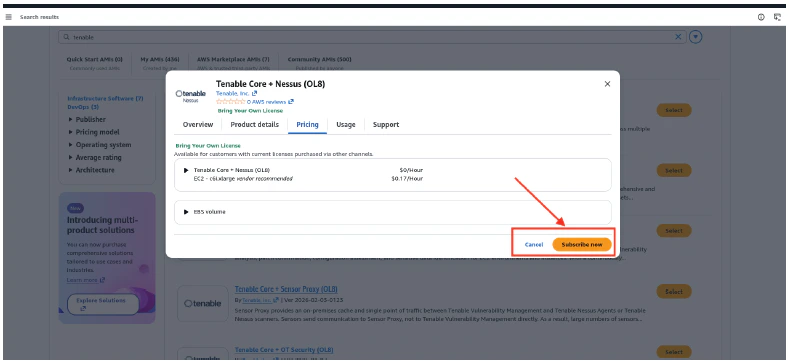The width and height of the screenshot is (789, 361).
Task: Close the Tenable Core dialog with X
Action: 607,84
